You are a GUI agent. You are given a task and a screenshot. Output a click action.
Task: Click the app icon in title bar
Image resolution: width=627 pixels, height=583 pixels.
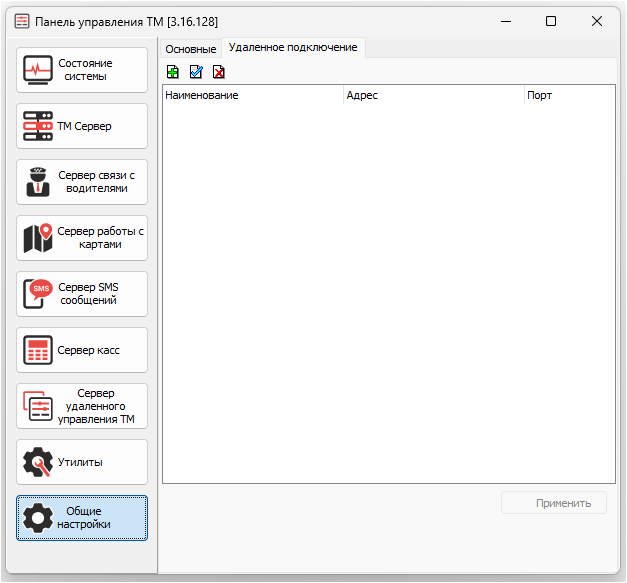[x=22, y=21]
